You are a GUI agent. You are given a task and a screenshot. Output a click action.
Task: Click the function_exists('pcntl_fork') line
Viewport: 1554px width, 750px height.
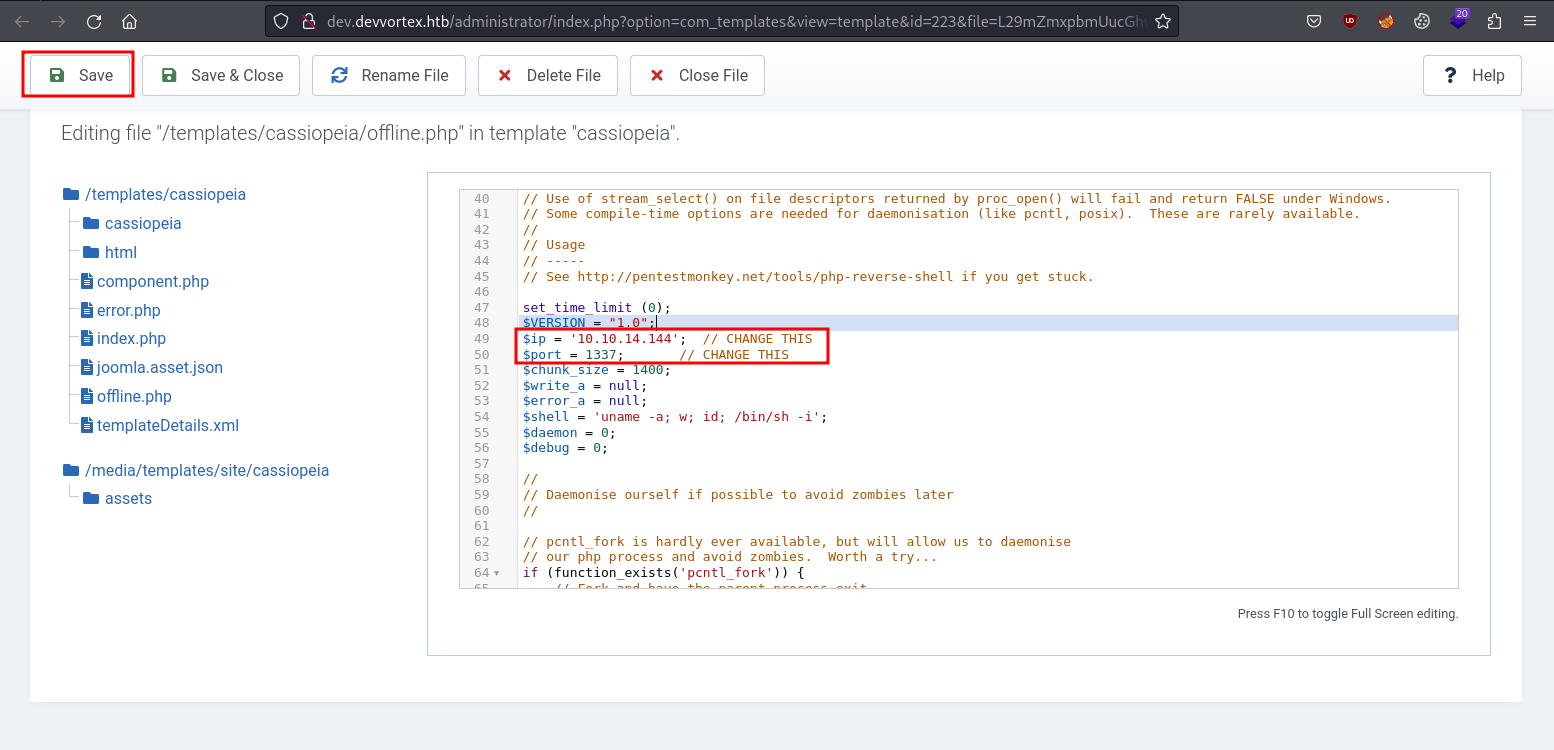pyautogui.click(x=663, y=573)
